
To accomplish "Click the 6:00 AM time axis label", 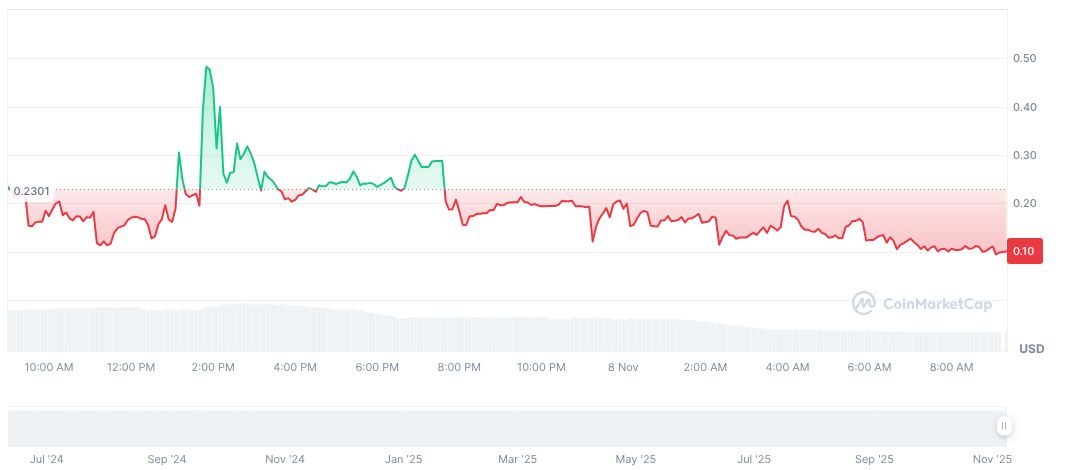I will pos(869,368).
